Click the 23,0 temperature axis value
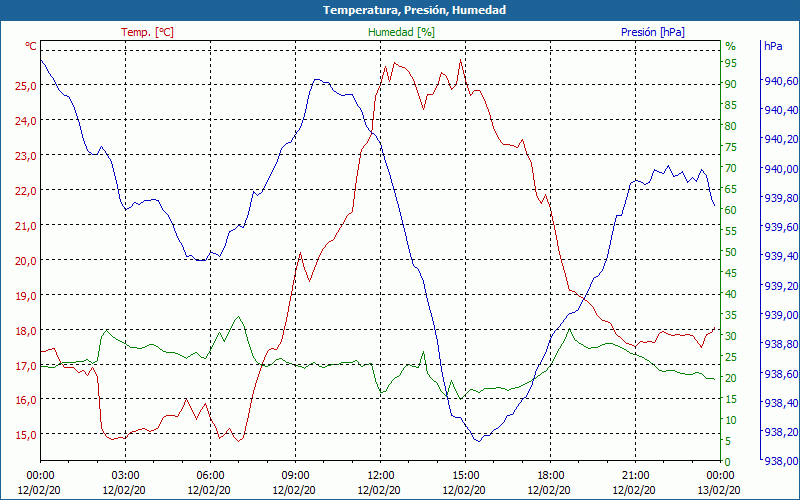 point(26,156)
